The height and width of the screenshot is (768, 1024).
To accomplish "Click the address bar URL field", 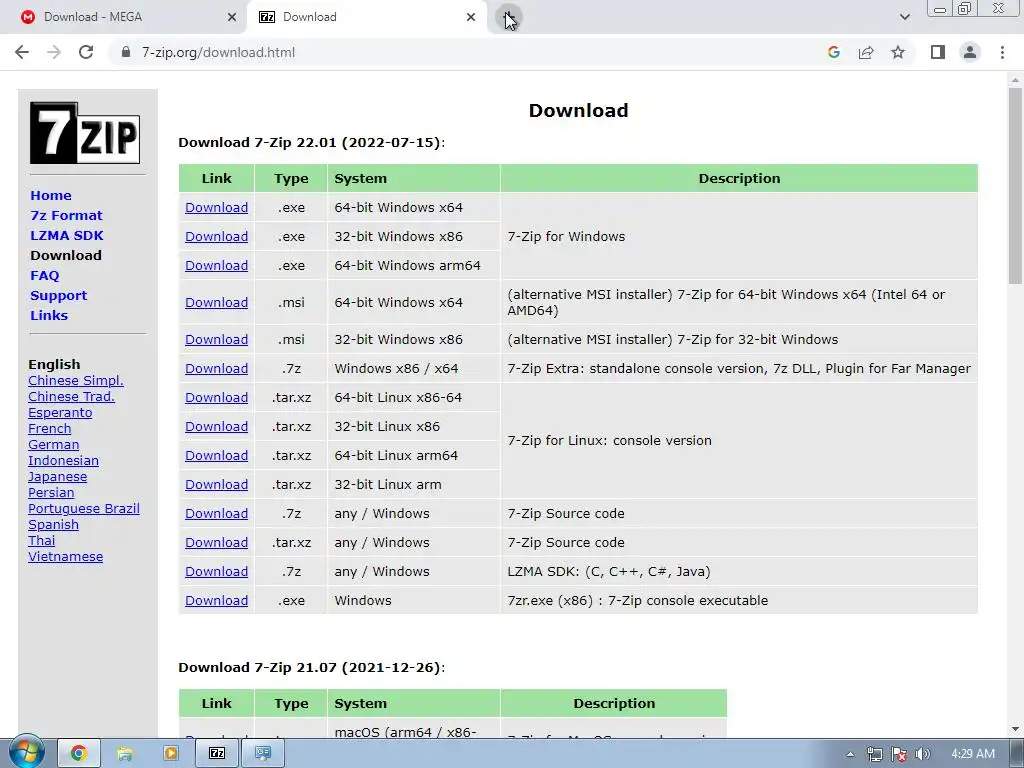I will pos(470,52).
